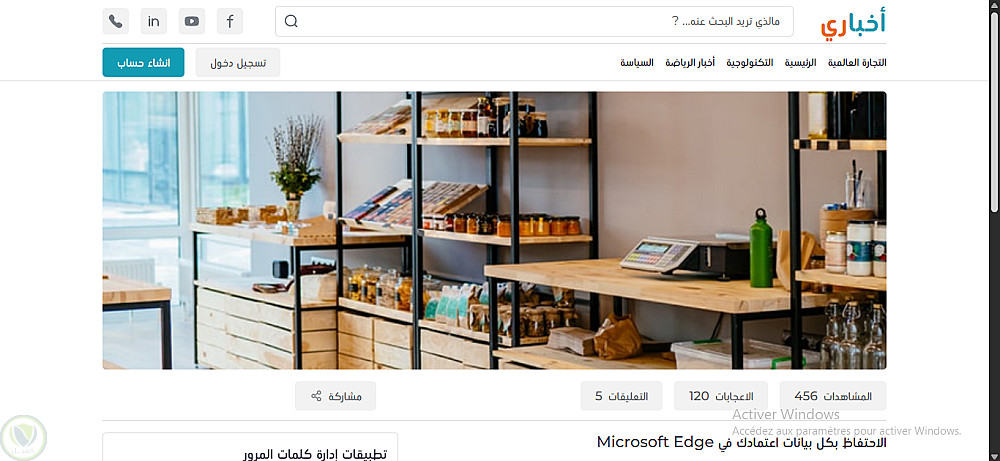This screenshot has width=1000, height=461.
Task: Go to the الرئيسية menu item
Action: pyautogui.click(x=800, y=62)
